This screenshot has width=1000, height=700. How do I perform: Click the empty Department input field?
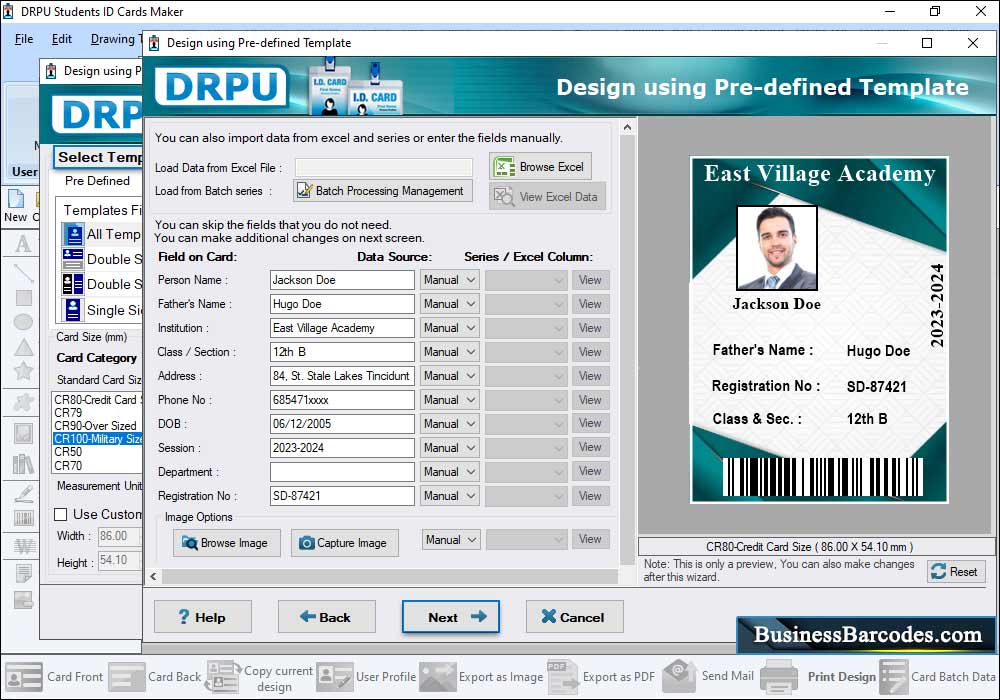click(x=342, y=472)
